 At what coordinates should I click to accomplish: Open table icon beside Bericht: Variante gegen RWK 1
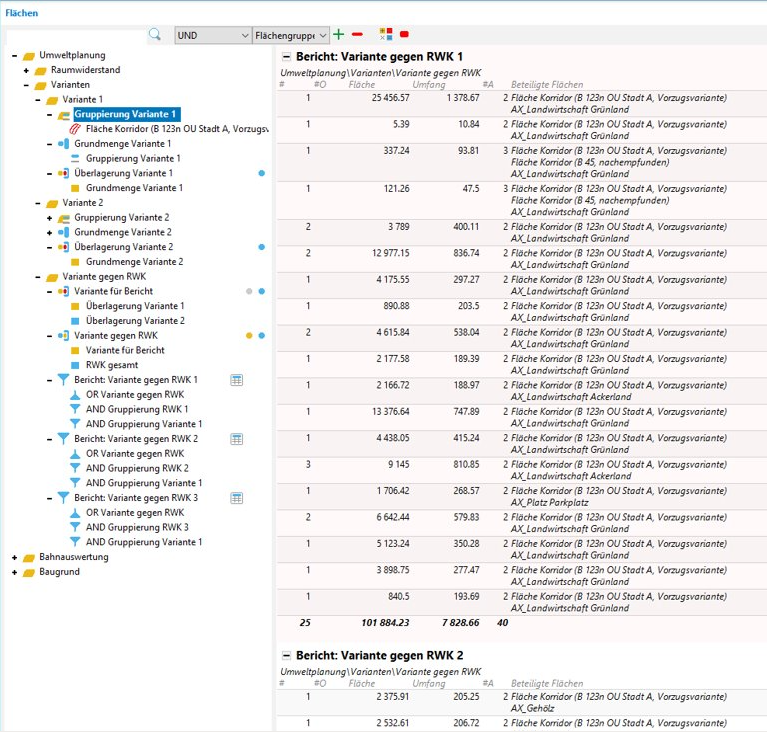(x=237, y=380)
